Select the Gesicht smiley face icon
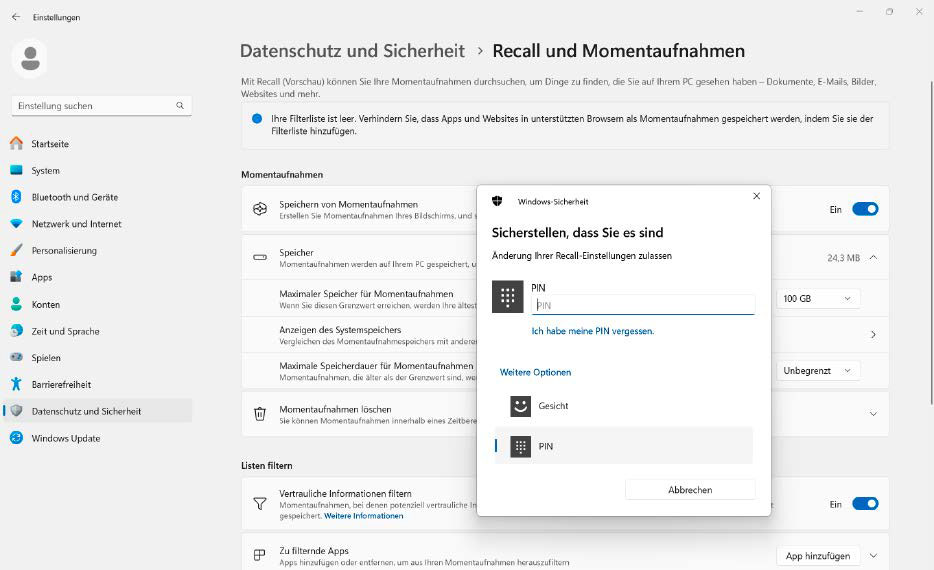The width and height of the screenshot is (934, 570). [x=521, y=406]
